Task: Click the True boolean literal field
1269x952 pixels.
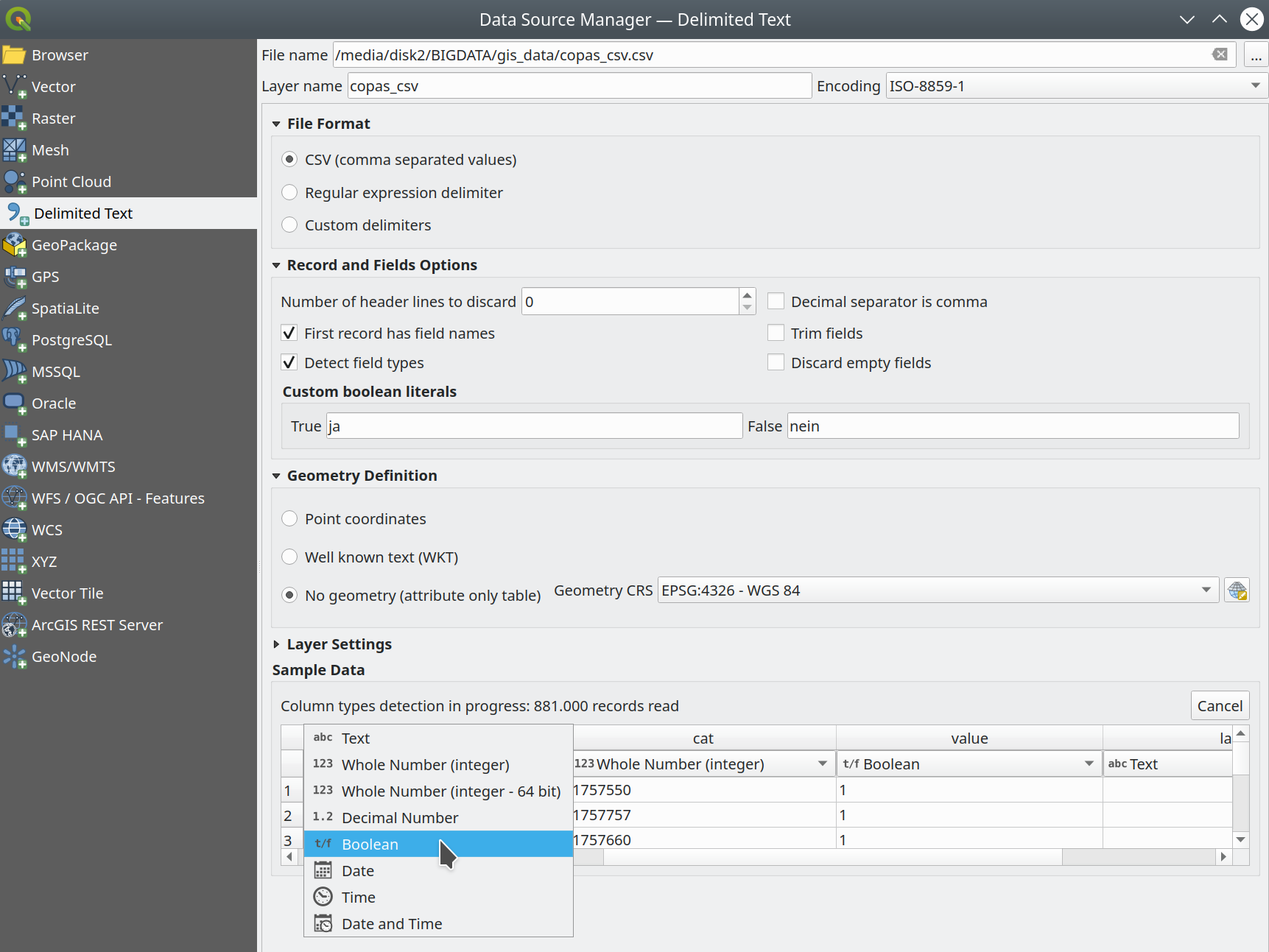Action: (x=534, y=426)
